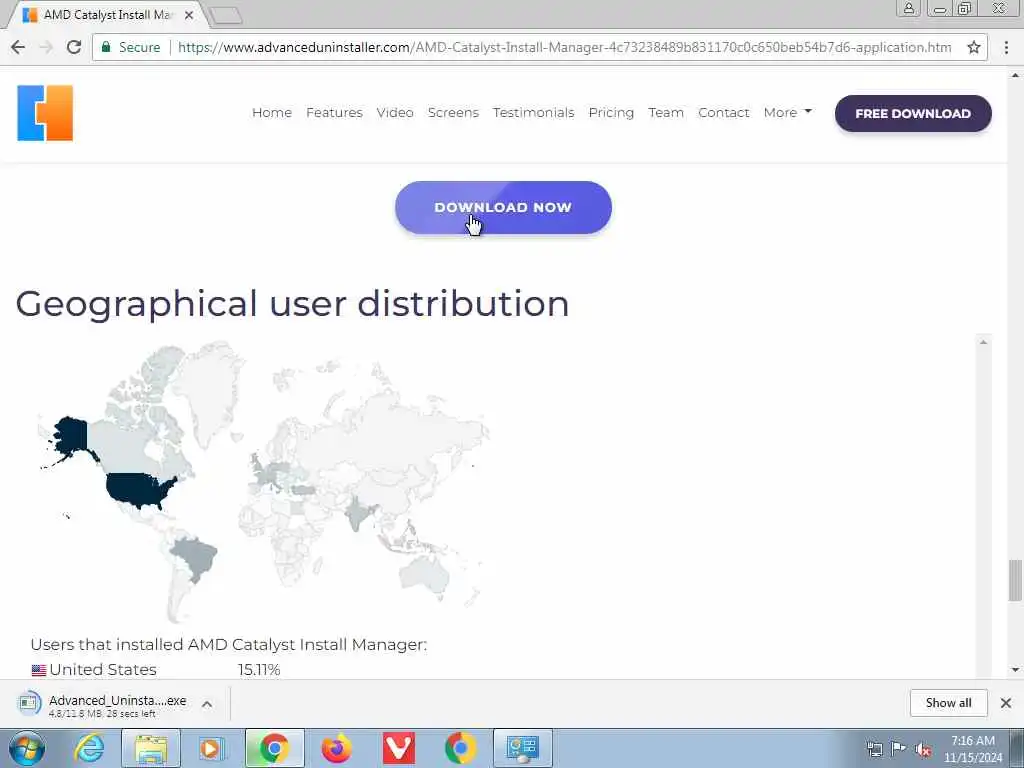Image resolution: width=1024 pixels, height=768 pixels.
Task: Click the page vertical scrollbar thumb
Action: coord(1015,580)
